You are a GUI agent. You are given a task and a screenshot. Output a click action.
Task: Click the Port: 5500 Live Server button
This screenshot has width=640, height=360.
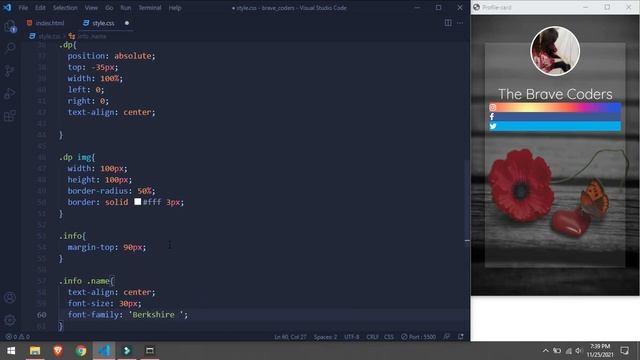tap(418, 337)
